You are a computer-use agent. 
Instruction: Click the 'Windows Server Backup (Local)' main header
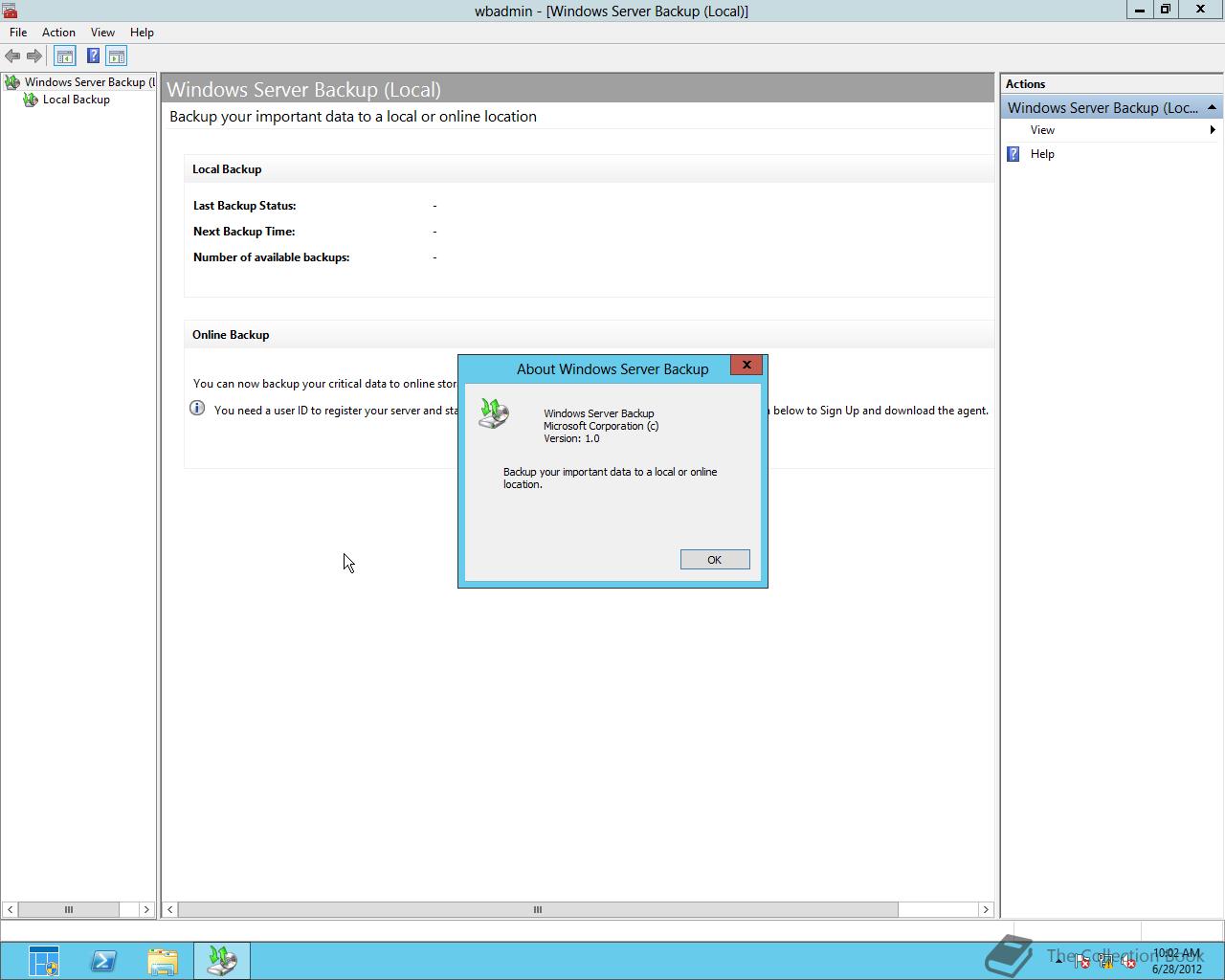pos(303,89)
